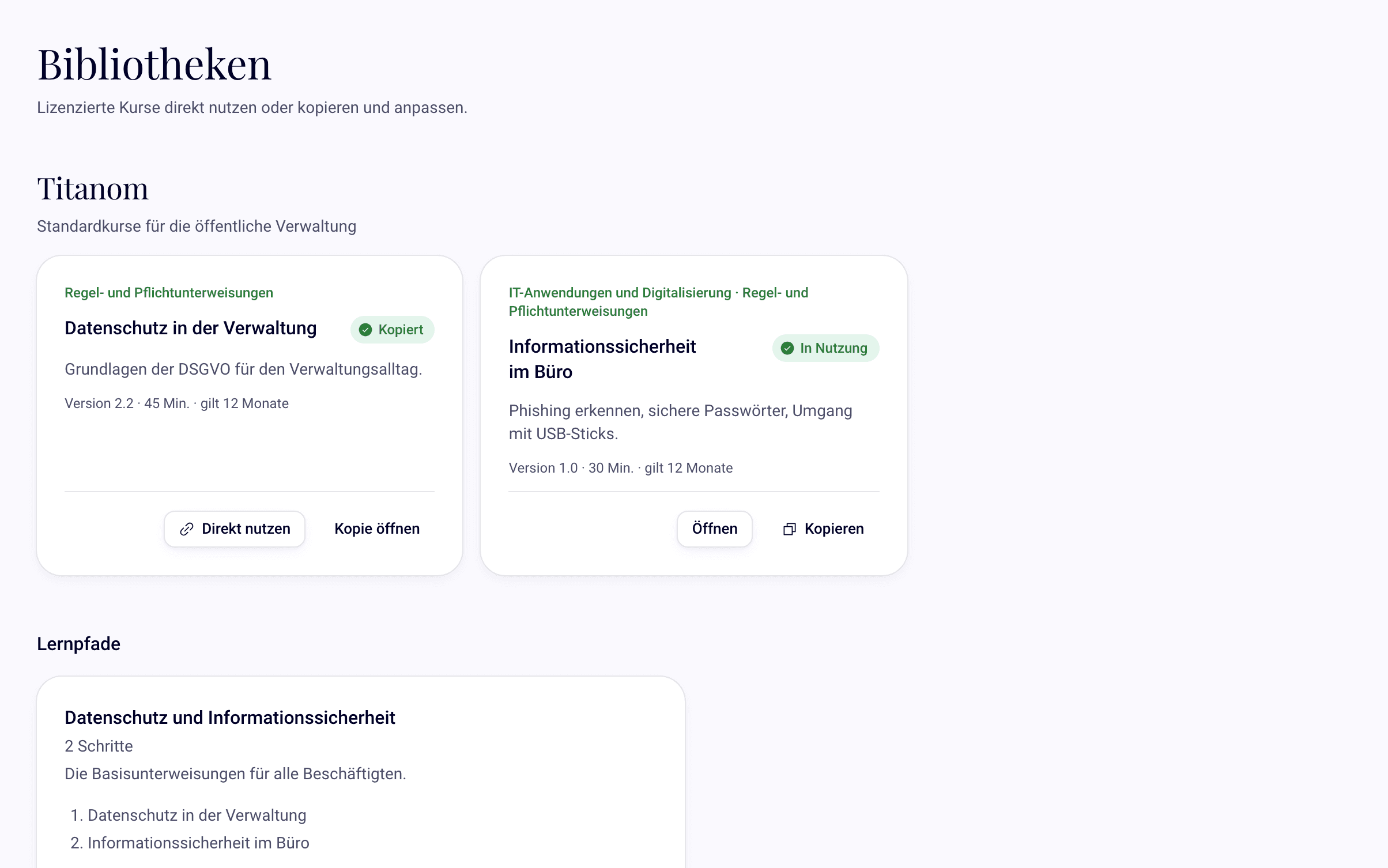Viewport: 1388px width, 868px height.
Task: Click step 2. Informationssicherheit im Büro
Action: (190, 843)
